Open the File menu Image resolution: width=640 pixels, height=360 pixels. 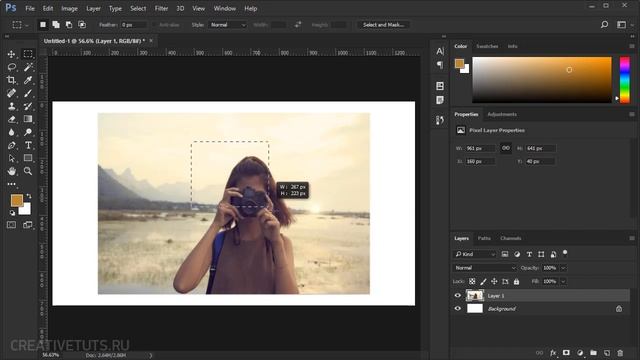click(30, 8)
